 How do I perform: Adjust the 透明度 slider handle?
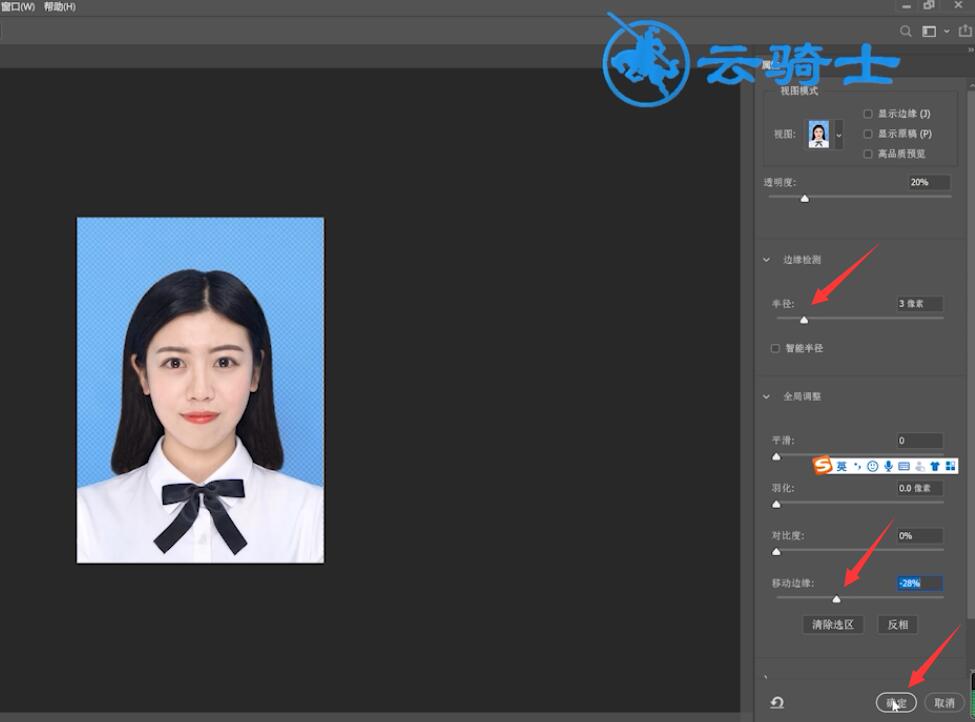[805, 198]
